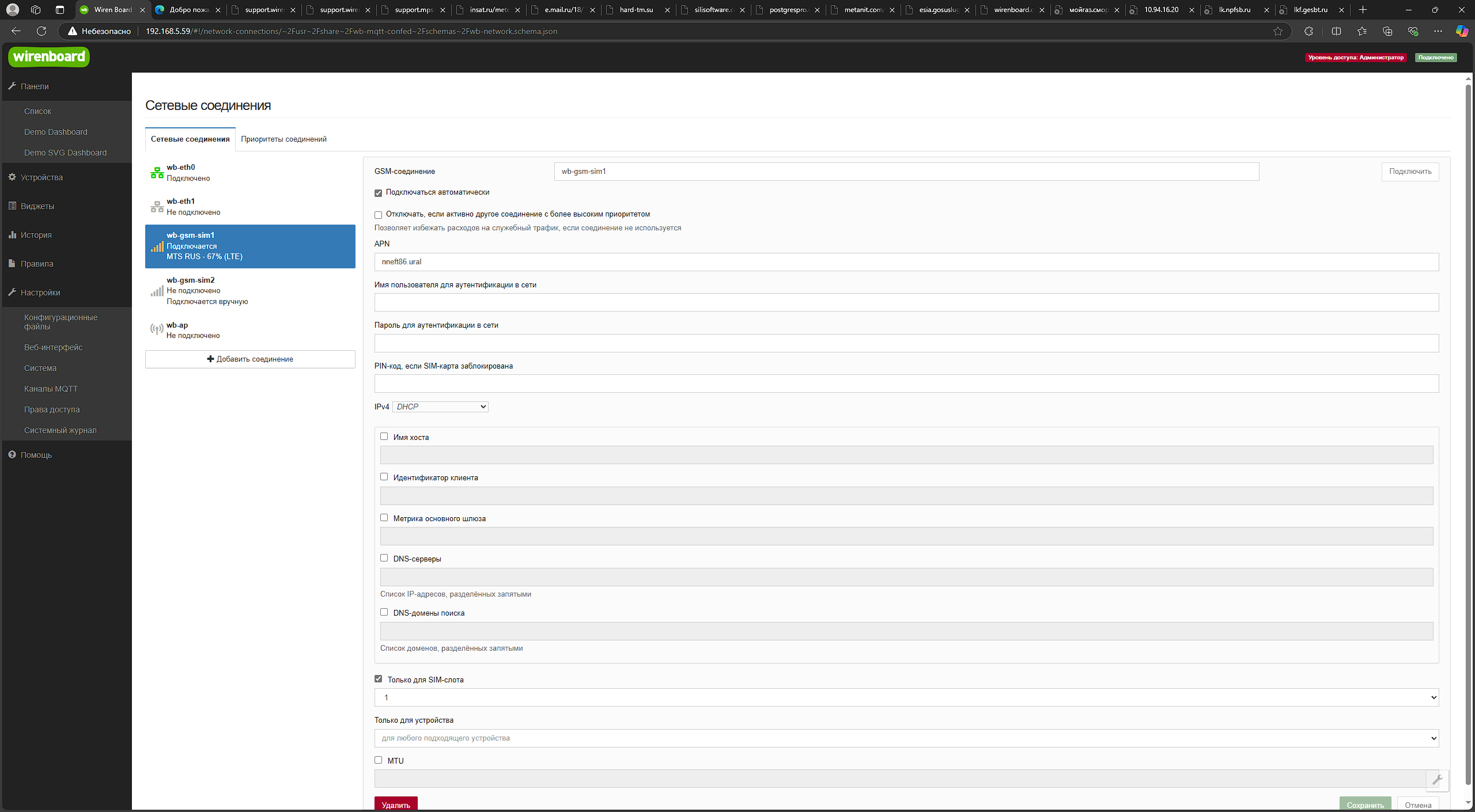Expand "Только для устройства" dropdown
Screen dimensions: 1475x812
pyautogui.click(x=906, y=738)
